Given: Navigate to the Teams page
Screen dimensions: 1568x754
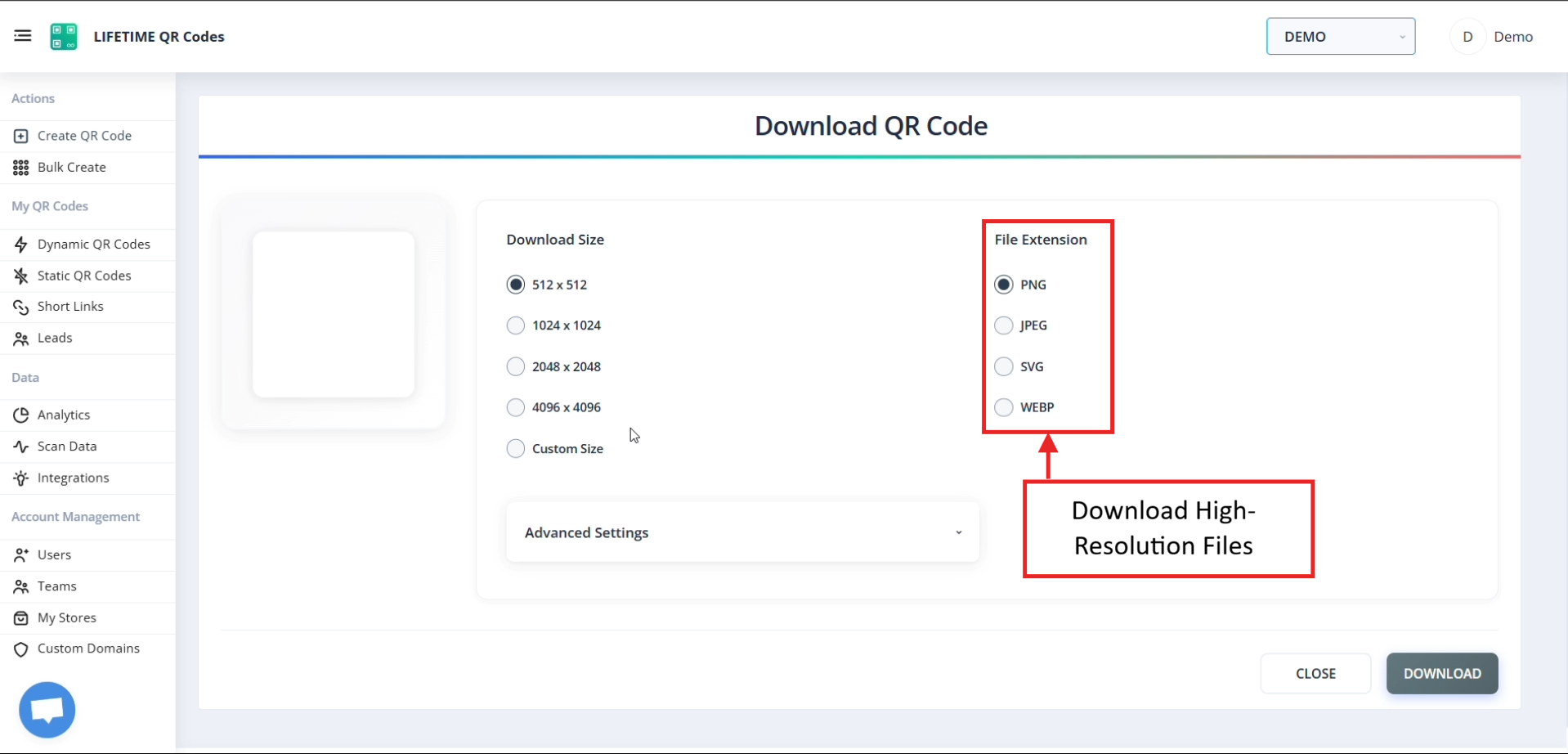Looking at the screenshot, I should (56, 586).
